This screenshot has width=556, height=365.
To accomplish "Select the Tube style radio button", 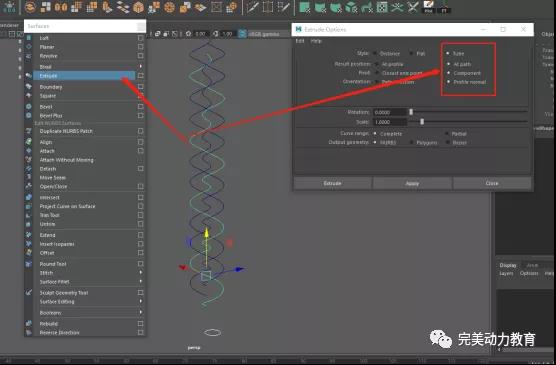I will coord(448,53).
